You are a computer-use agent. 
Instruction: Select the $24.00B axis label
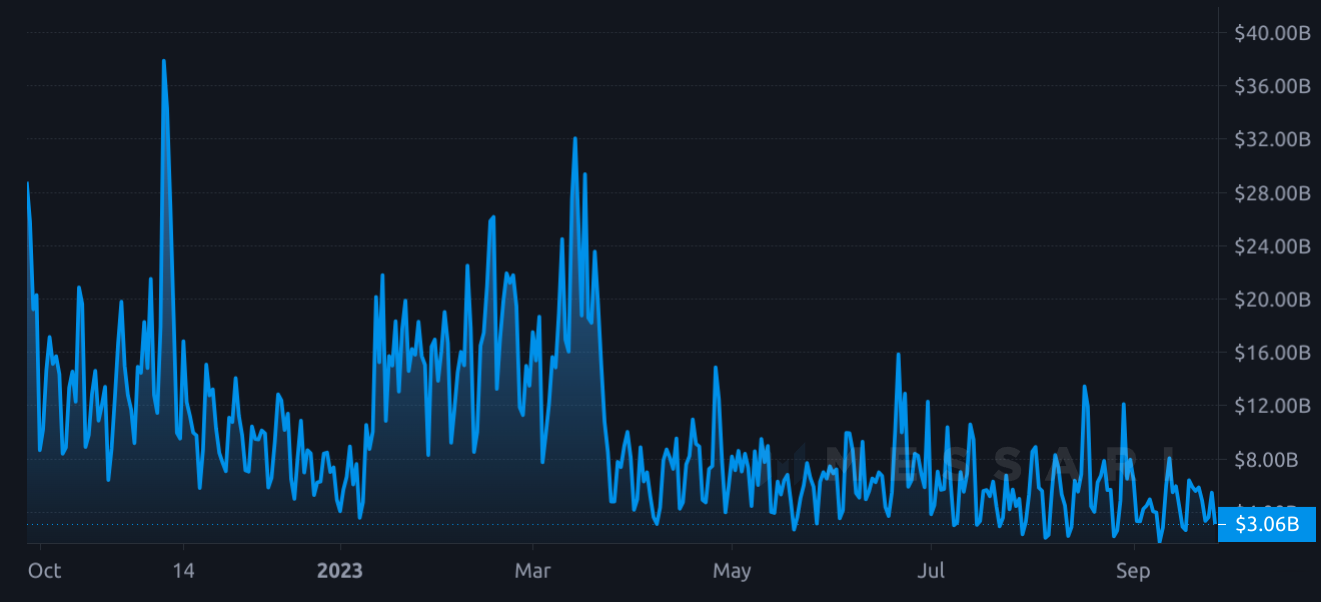(1272, 246)
